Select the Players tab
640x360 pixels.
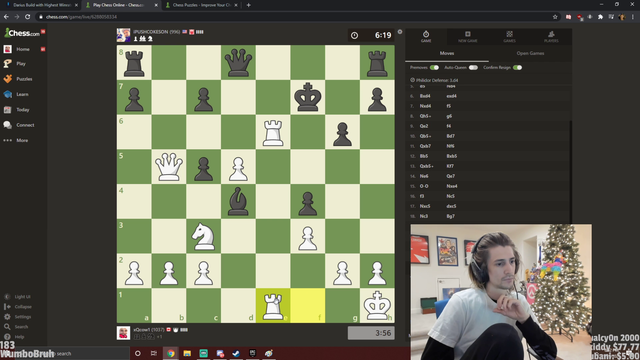pyautogui.click(x=551, y=36)
